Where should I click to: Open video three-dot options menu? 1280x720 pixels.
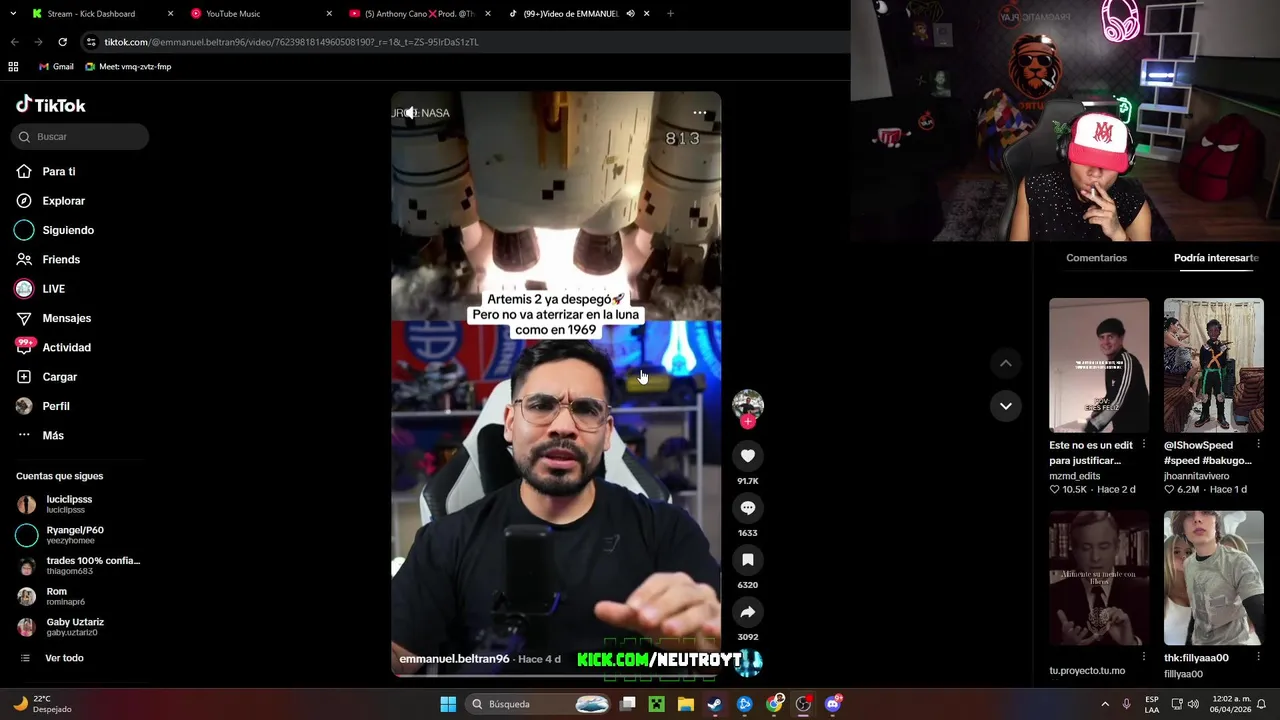tap(700, 113)
